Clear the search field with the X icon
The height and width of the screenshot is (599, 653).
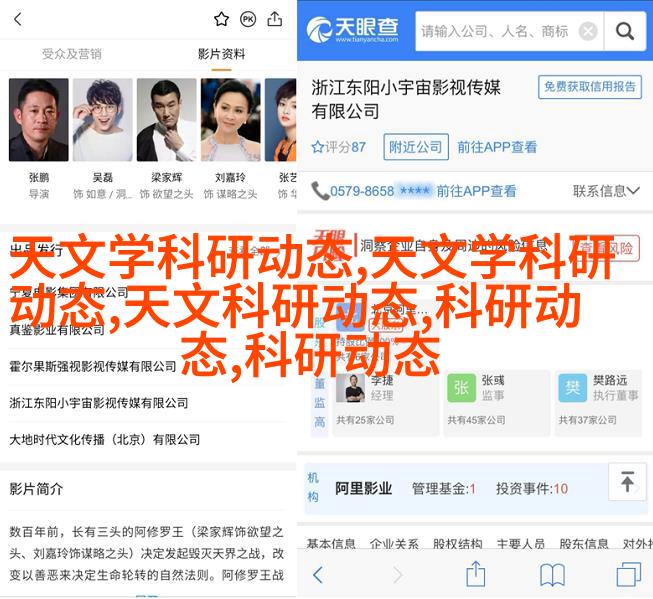pos(588,31)
